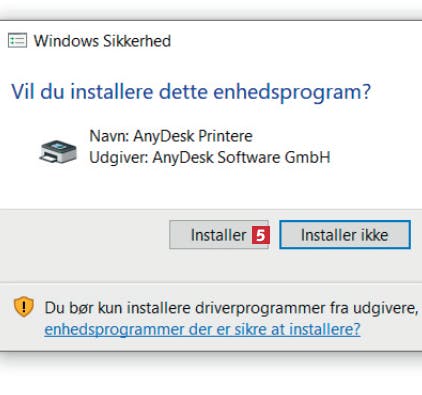The width and height of the screenshot is (422, 395).
Task: Click the publisher name AnyDesk Software GmbH
Action: pyautogui.click(x=241, y=157)
